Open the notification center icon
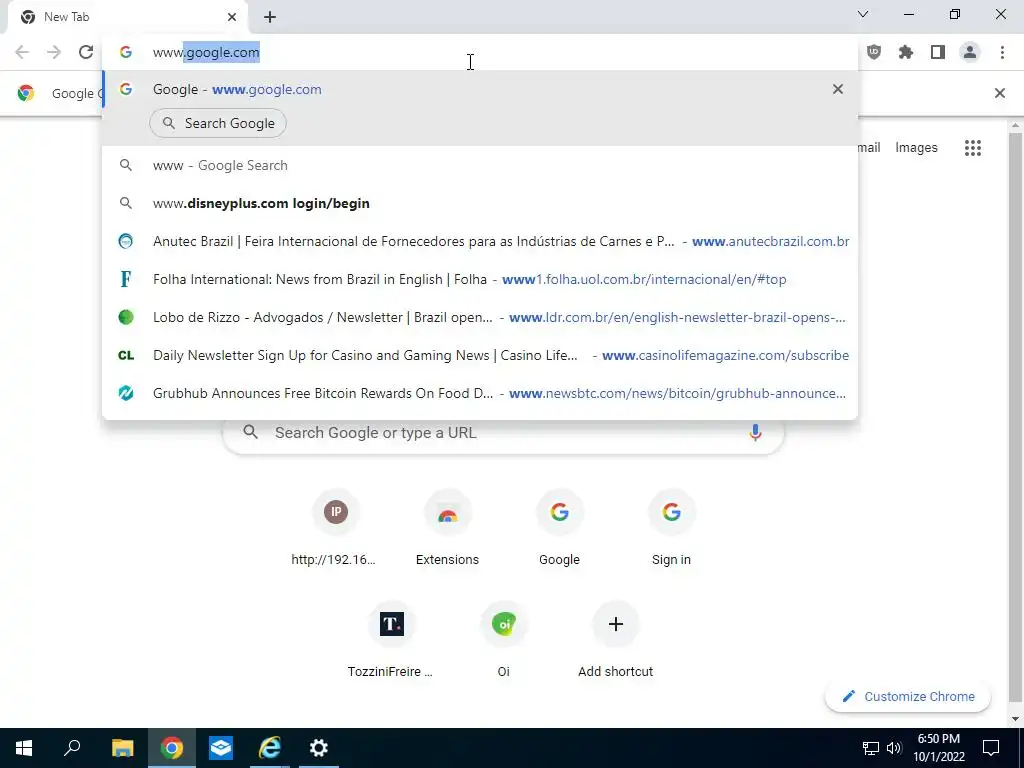This screenshot has height=768, width=1024. click(991, 748)
